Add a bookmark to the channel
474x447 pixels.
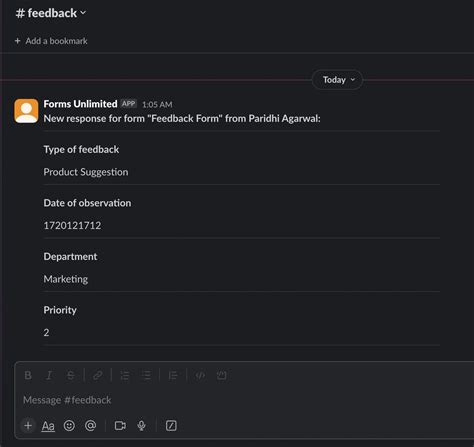[51, 41]
